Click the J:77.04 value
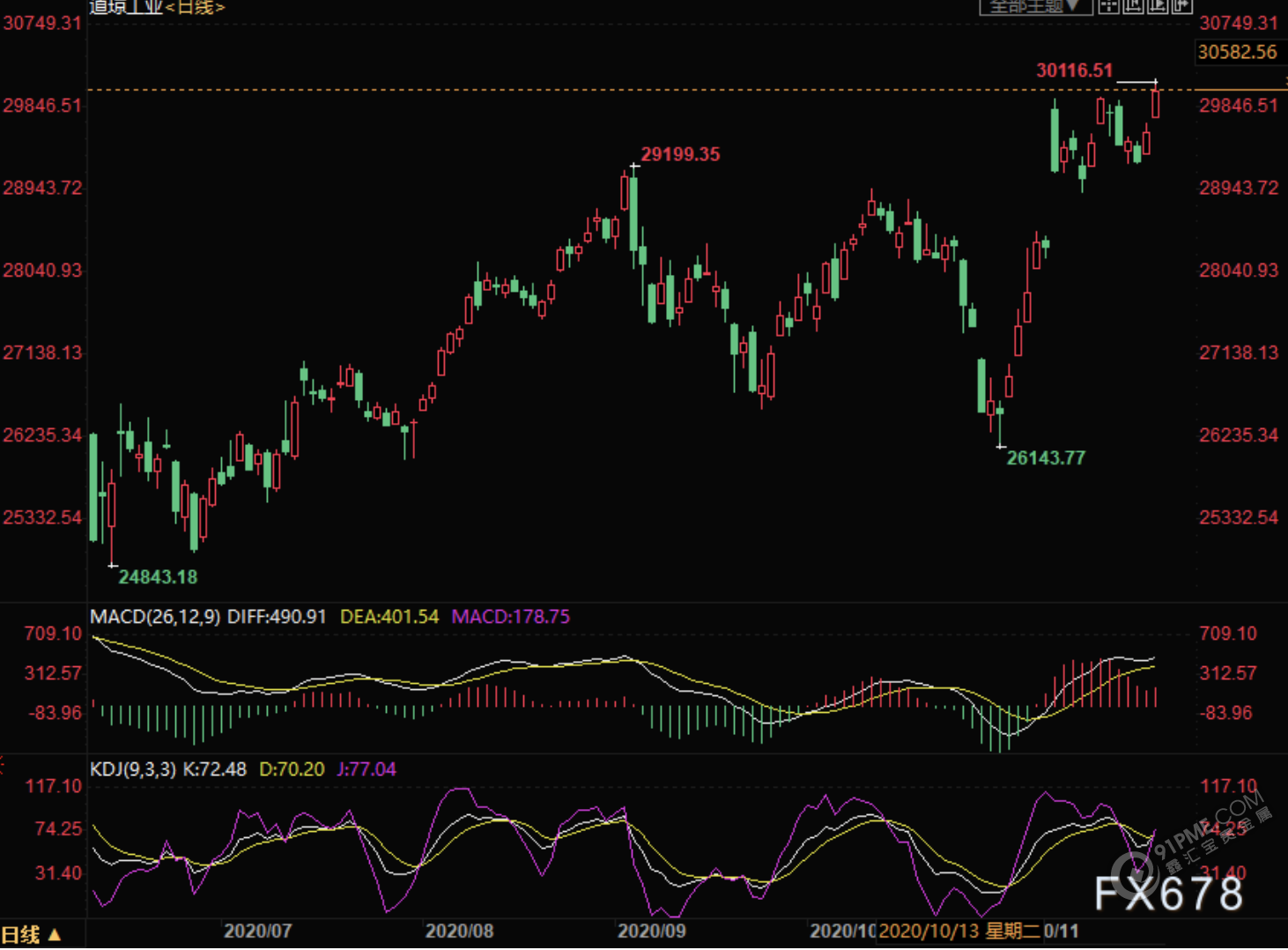The height and width of the screenshot is (950, 1288). point(366,769)
